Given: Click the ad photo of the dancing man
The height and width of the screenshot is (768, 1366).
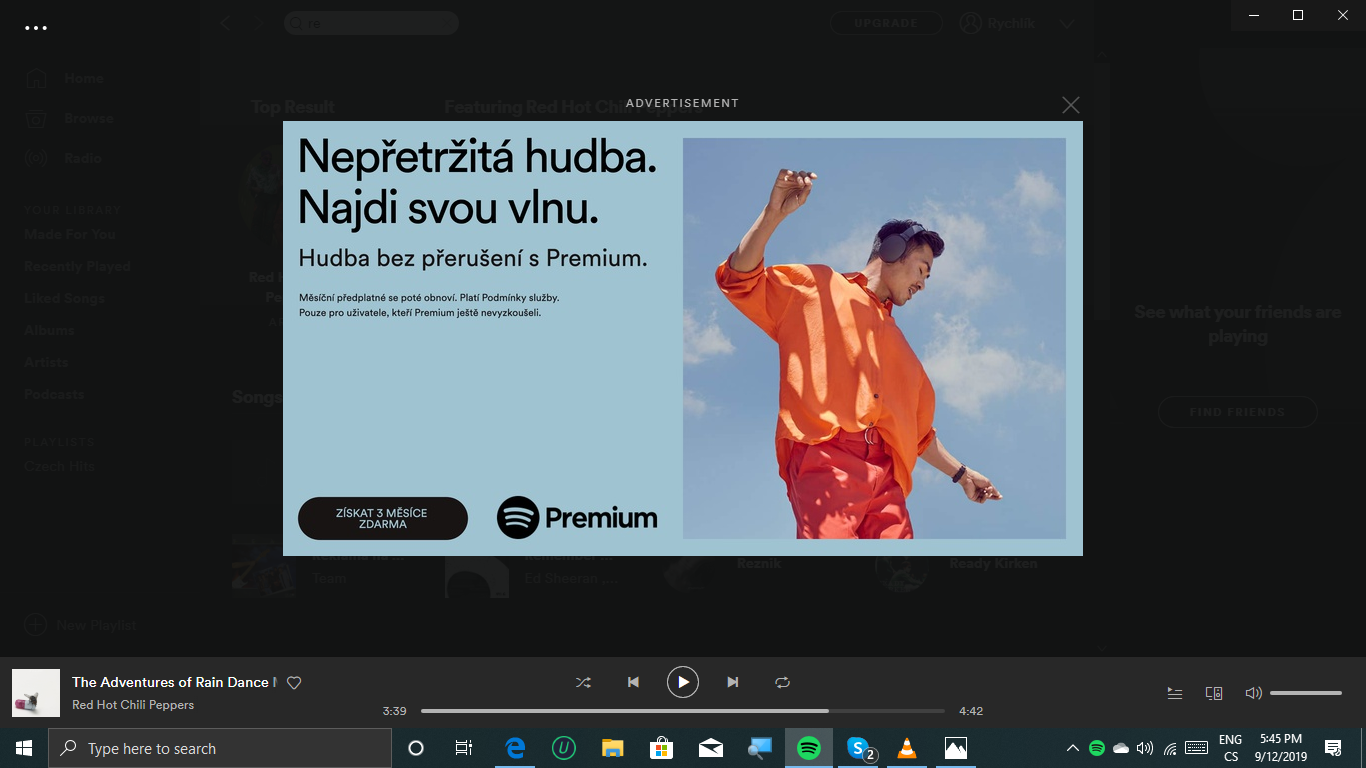Looking at the screenshot, I should tap(874, 339).
